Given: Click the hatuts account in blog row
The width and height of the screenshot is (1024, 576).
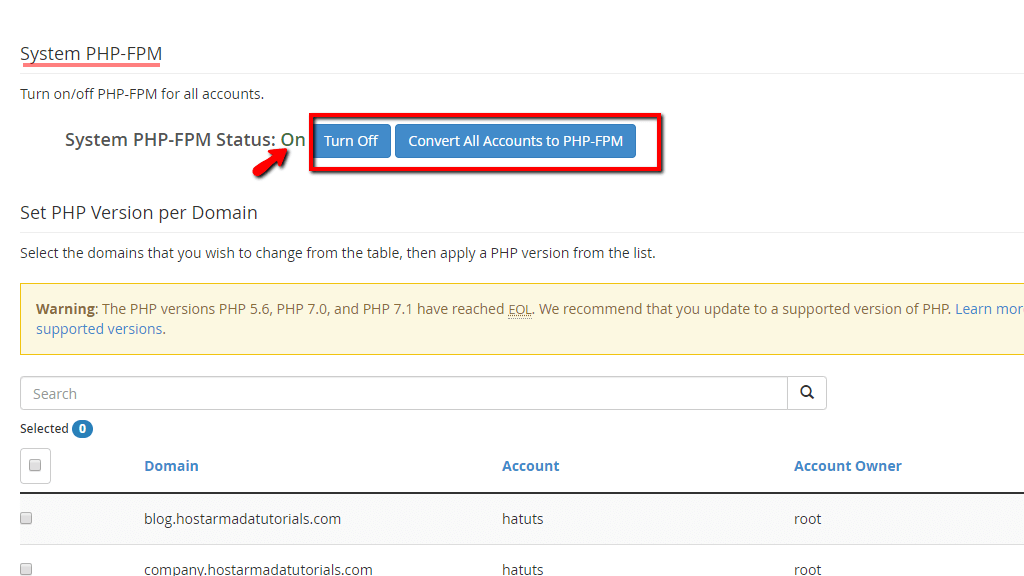Looking at the screenshot, I should (522, 519).
